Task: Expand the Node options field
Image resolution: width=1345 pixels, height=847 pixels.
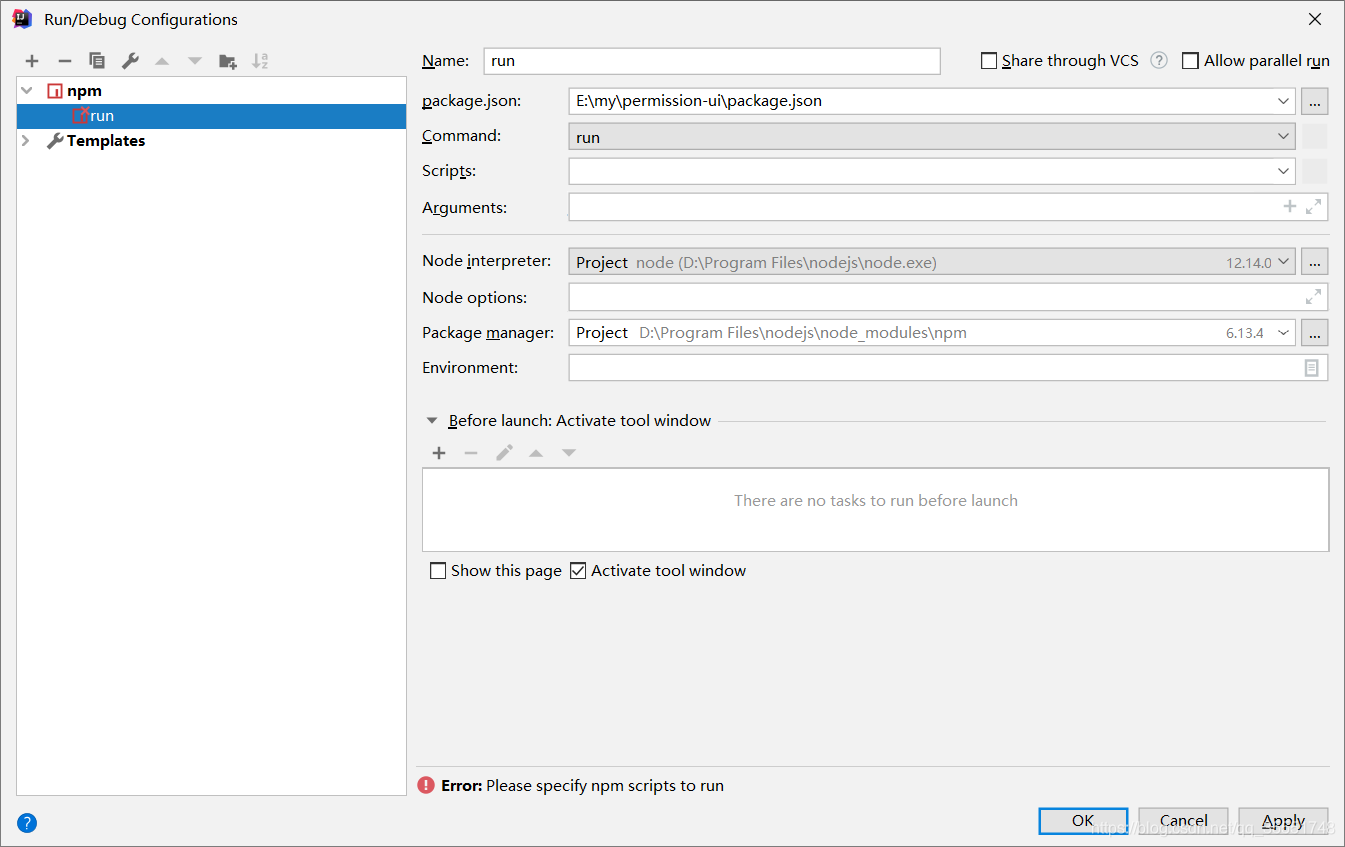Action: click(x=1314, y=297)
